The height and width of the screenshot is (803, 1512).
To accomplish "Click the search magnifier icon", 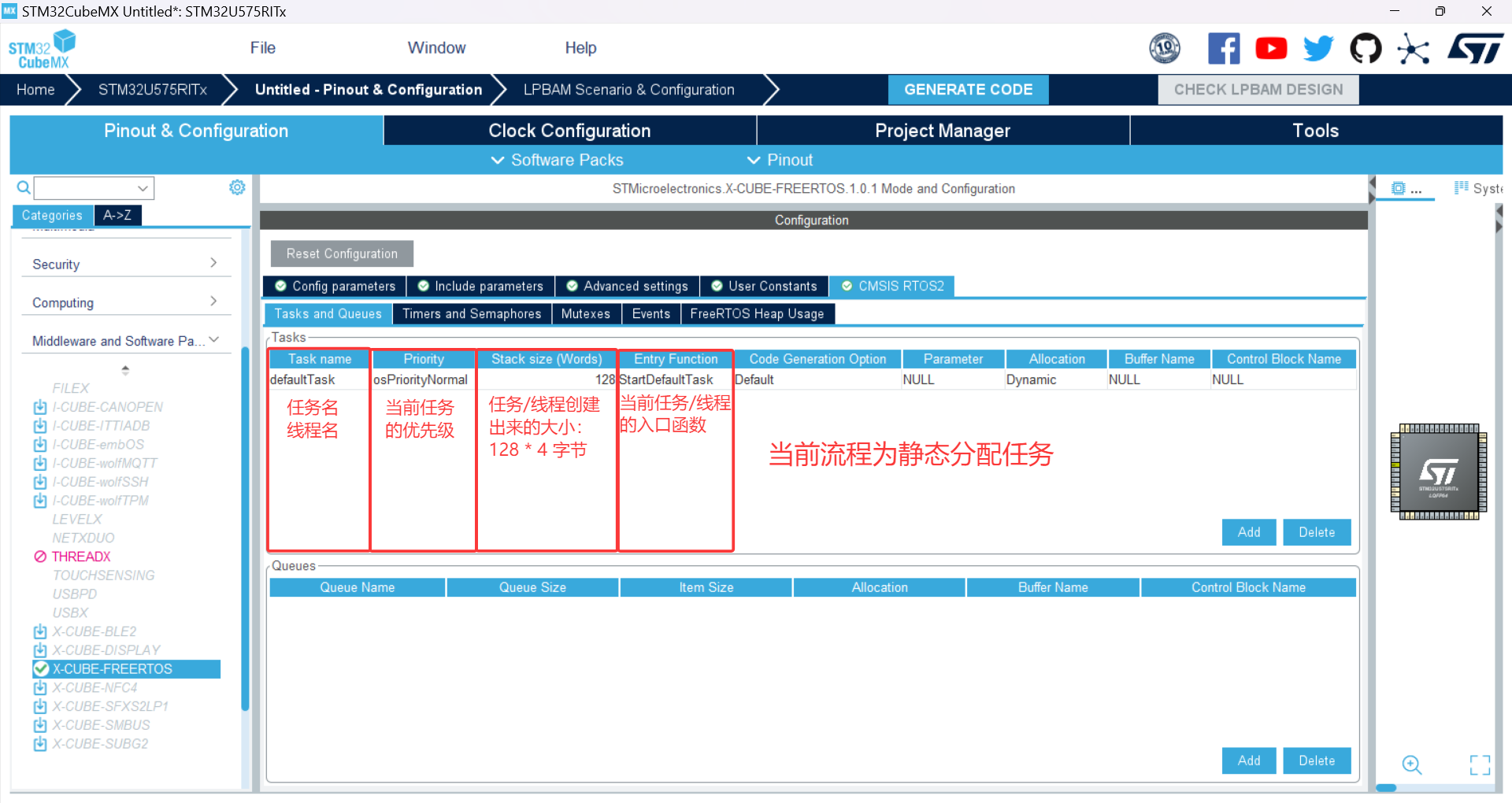I will coord(24,187).
